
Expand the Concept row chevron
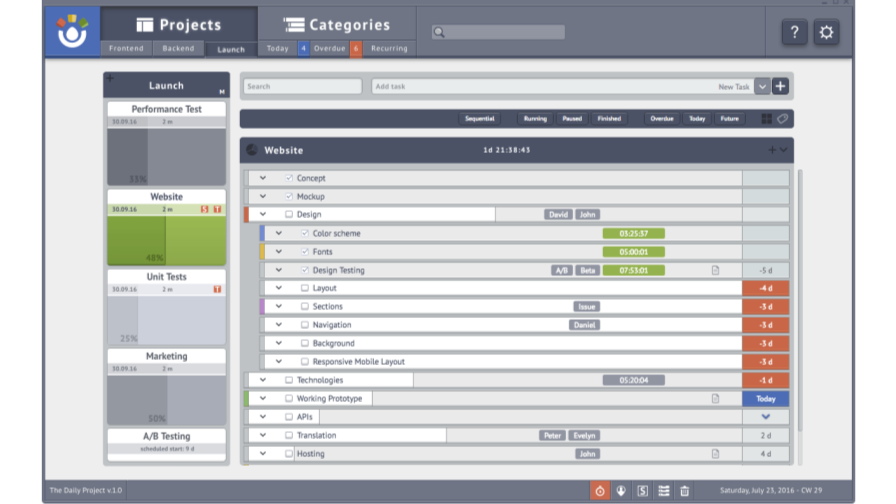(x=263, y=178)
